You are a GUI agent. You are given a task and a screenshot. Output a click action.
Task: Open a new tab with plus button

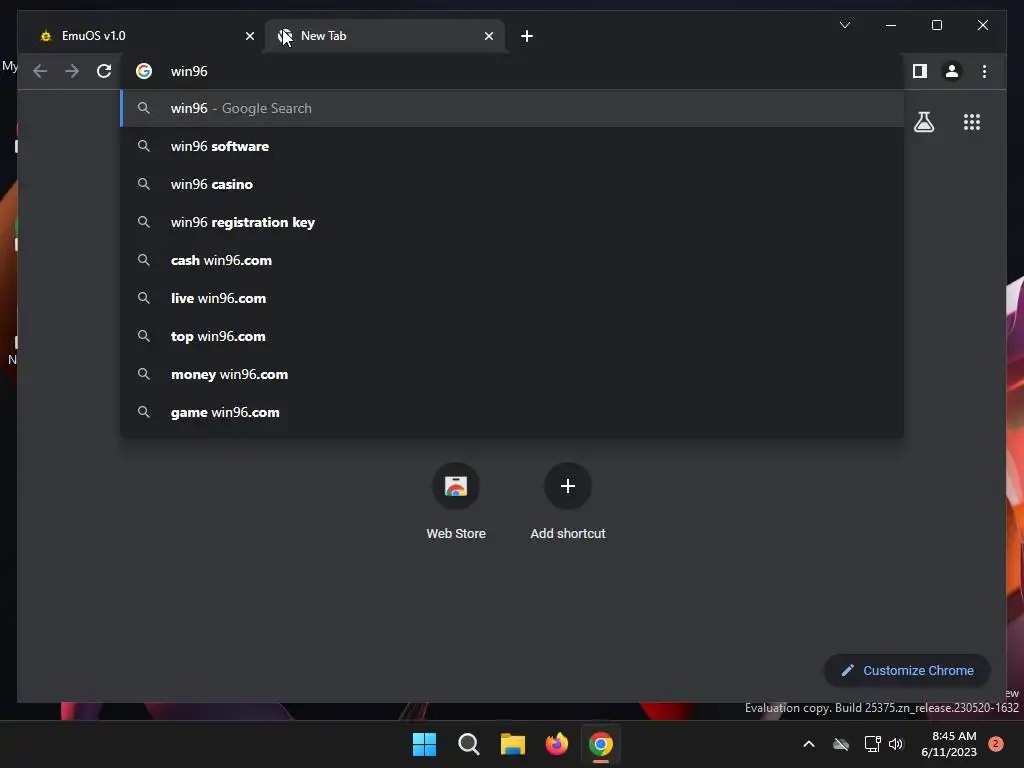point(526,36)
